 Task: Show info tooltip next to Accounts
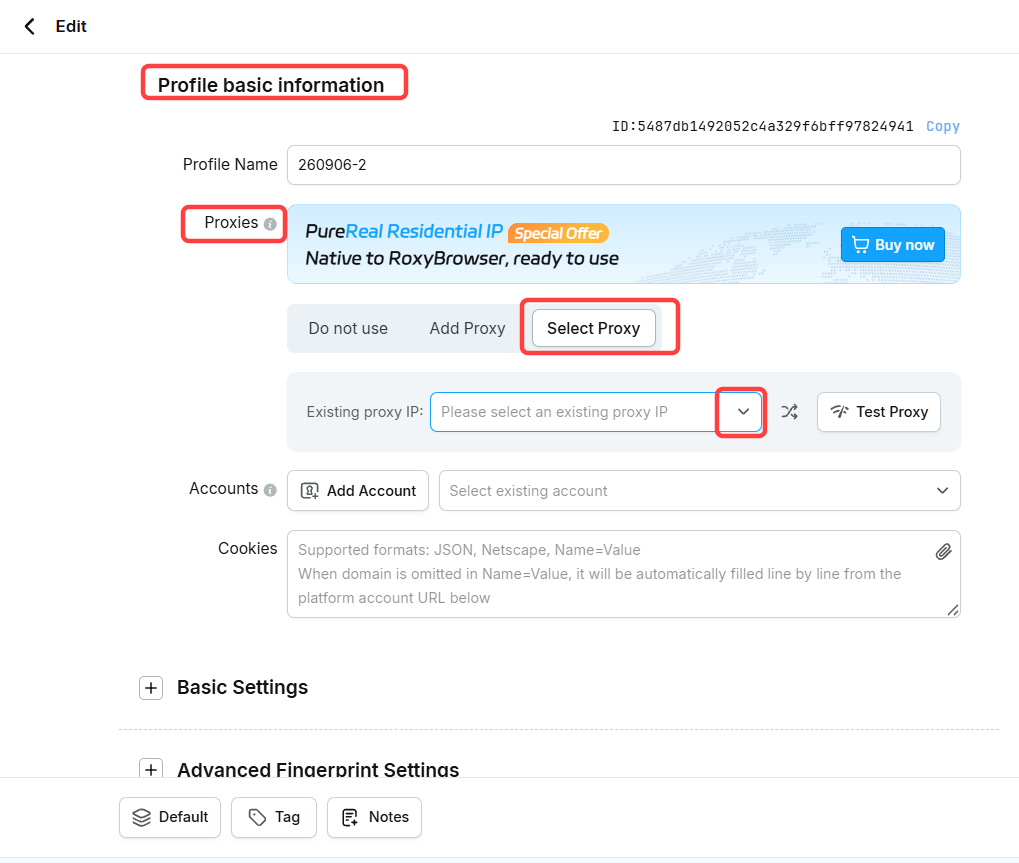270,490
